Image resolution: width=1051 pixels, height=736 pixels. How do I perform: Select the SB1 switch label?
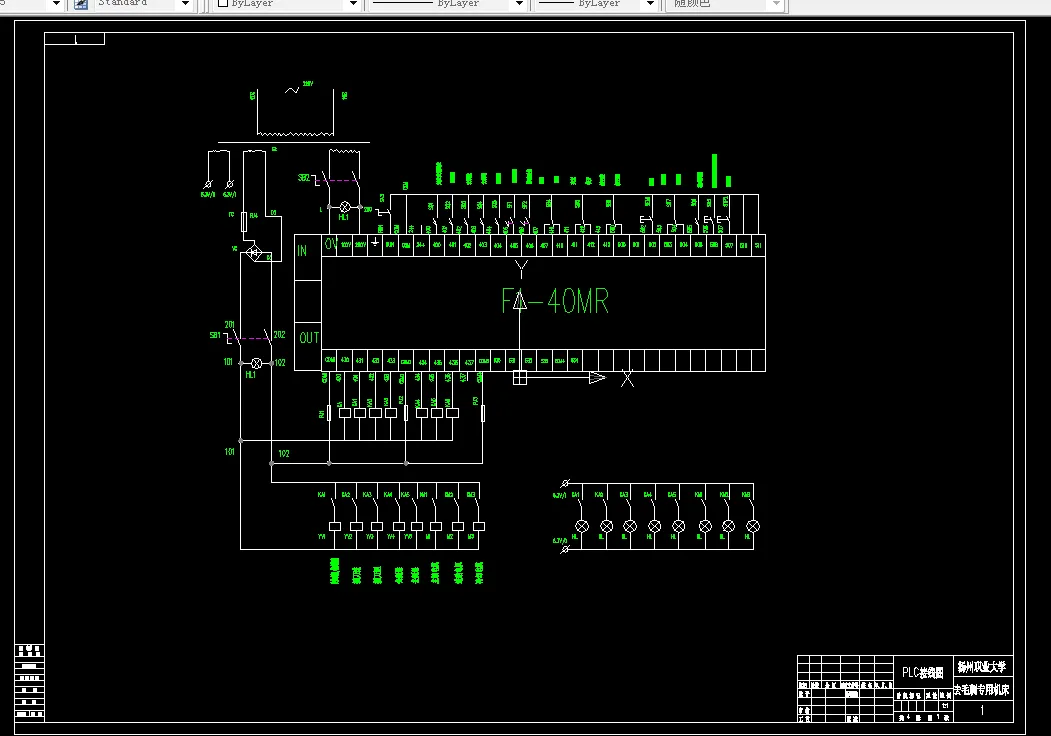click(x=215, y=334)
